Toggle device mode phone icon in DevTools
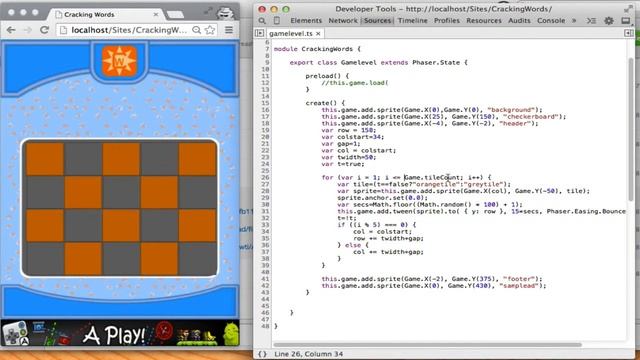This screenshot has height=360, width=640. pyautogui.click(x=277, y=20)
